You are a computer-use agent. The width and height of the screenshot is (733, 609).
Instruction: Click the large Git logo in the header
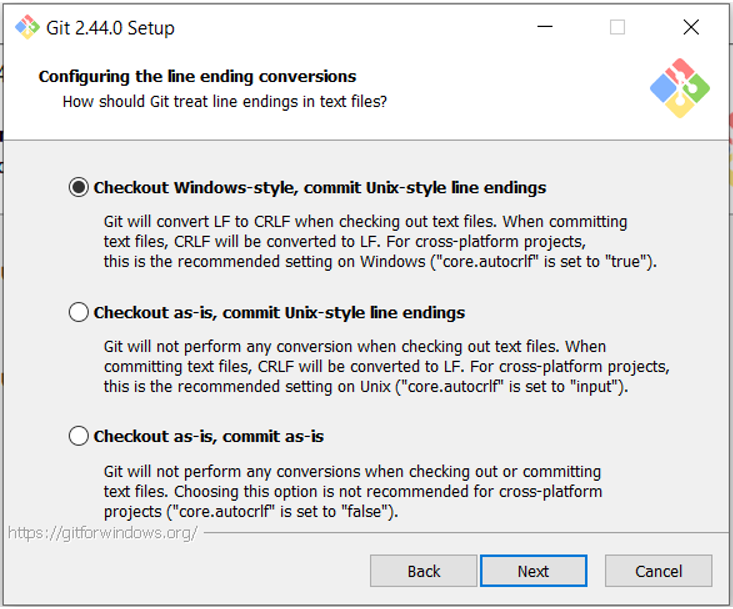(x=680, y=88)
